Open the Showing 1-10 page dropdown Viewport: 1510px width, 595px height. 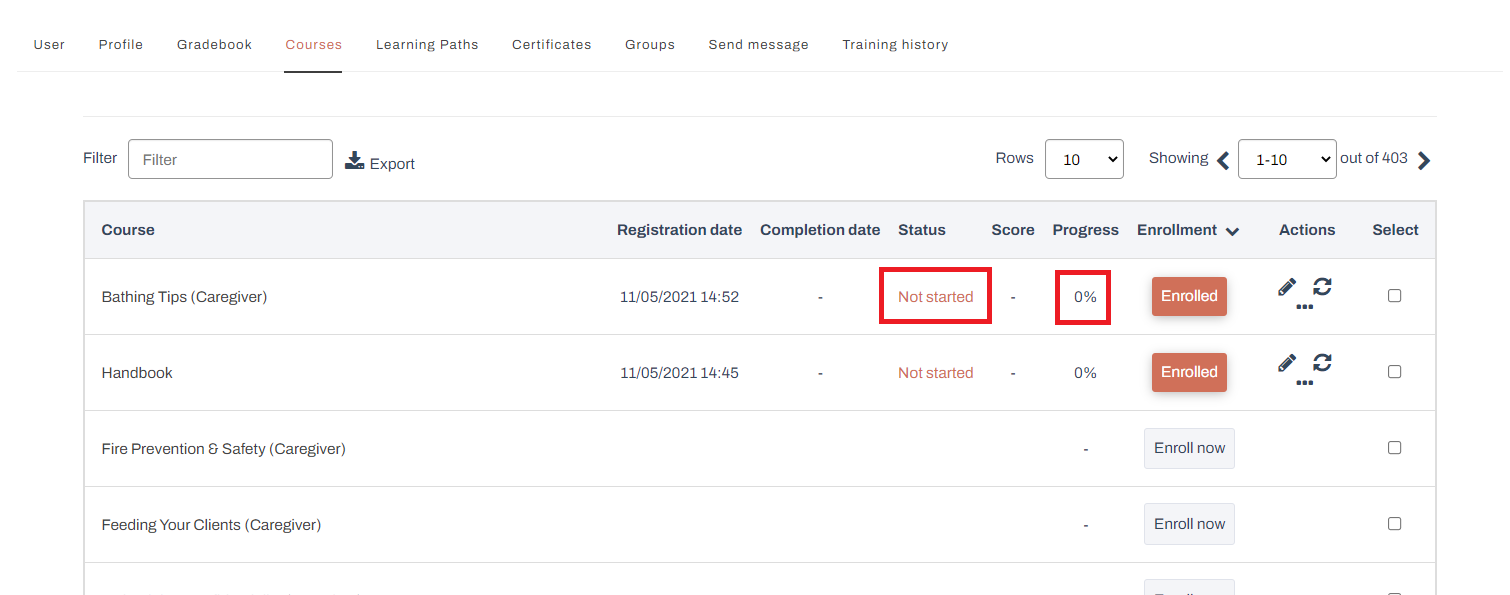point(1287,158)
